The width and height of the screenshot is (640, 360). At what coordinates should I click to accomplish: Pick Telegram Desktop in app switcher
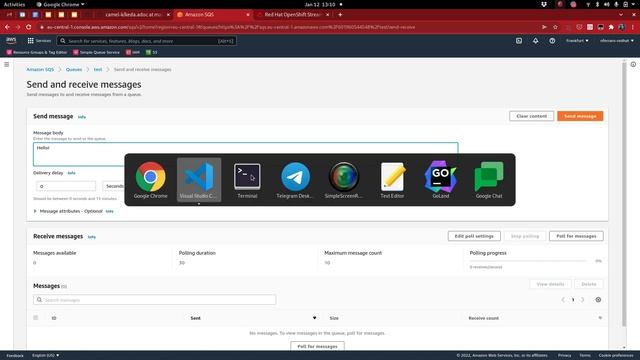tap(296, 180)
